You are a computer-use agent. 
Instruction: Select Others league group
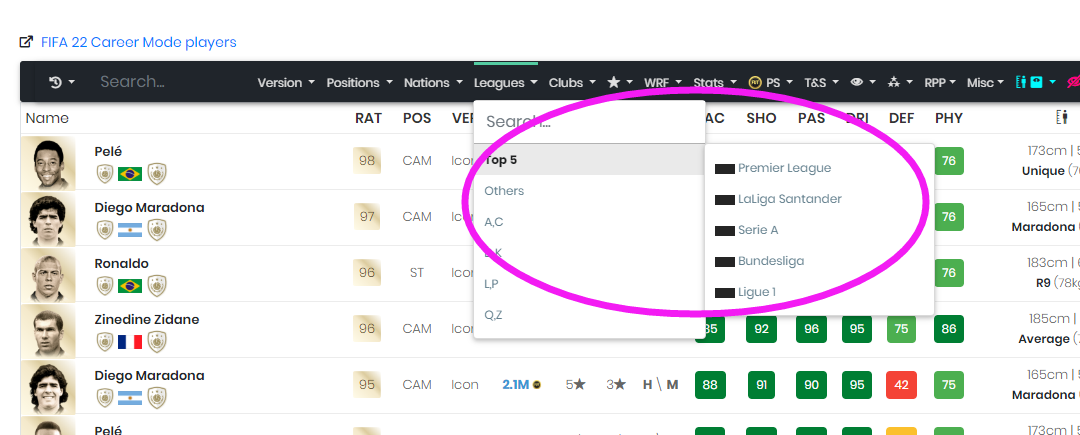pyautogui.click(x=589, y=191)
